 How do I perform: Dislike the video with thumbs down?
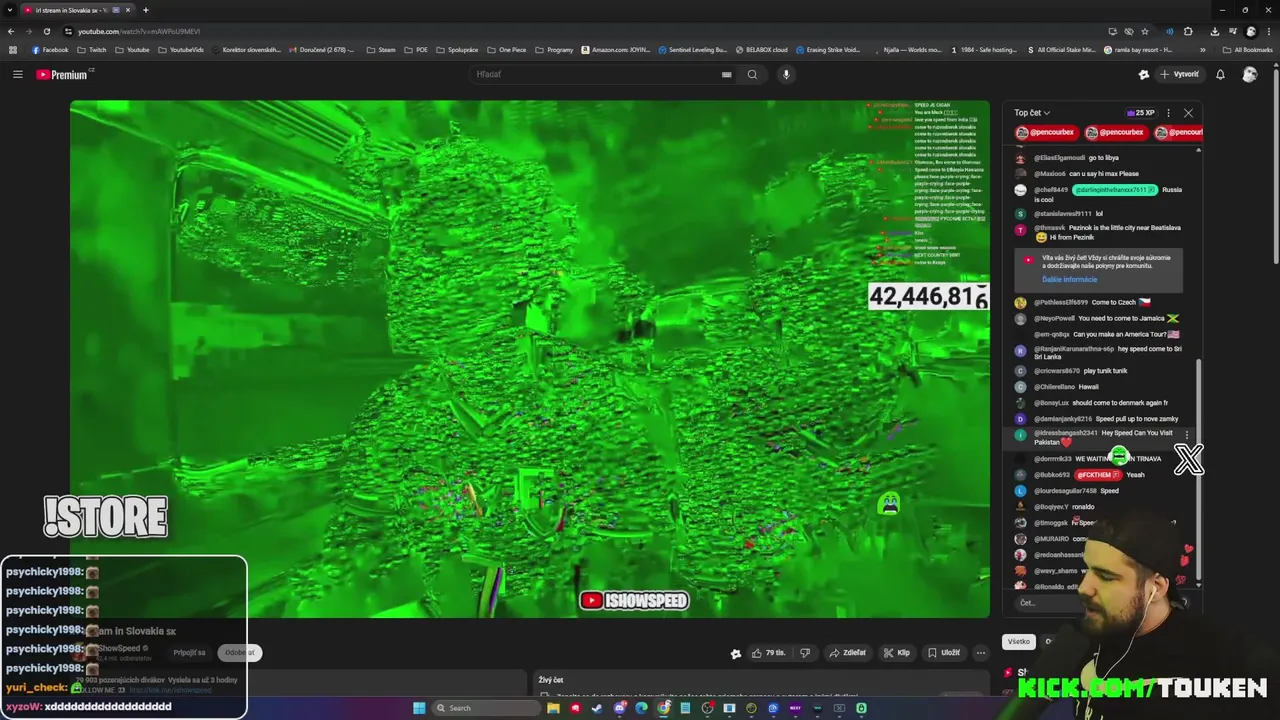[805, 653]
